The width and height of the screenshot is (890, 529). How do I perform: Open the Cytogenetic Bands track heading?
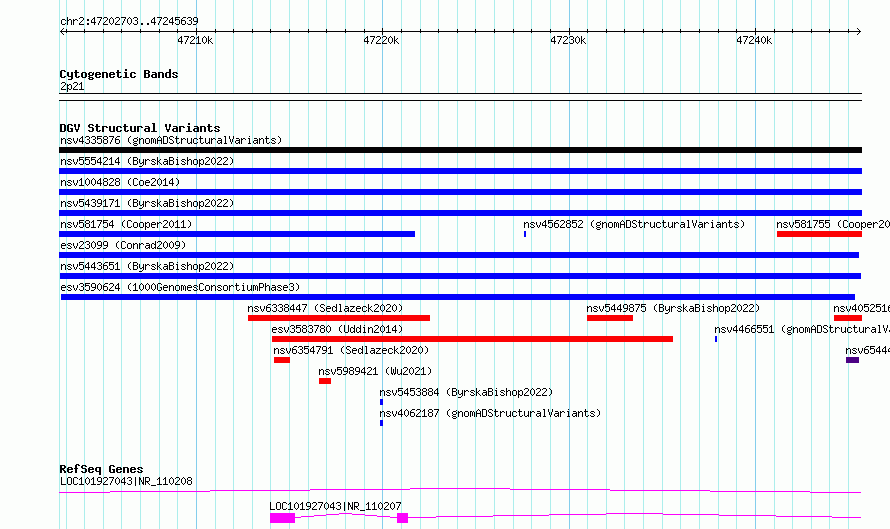(119, 74)
